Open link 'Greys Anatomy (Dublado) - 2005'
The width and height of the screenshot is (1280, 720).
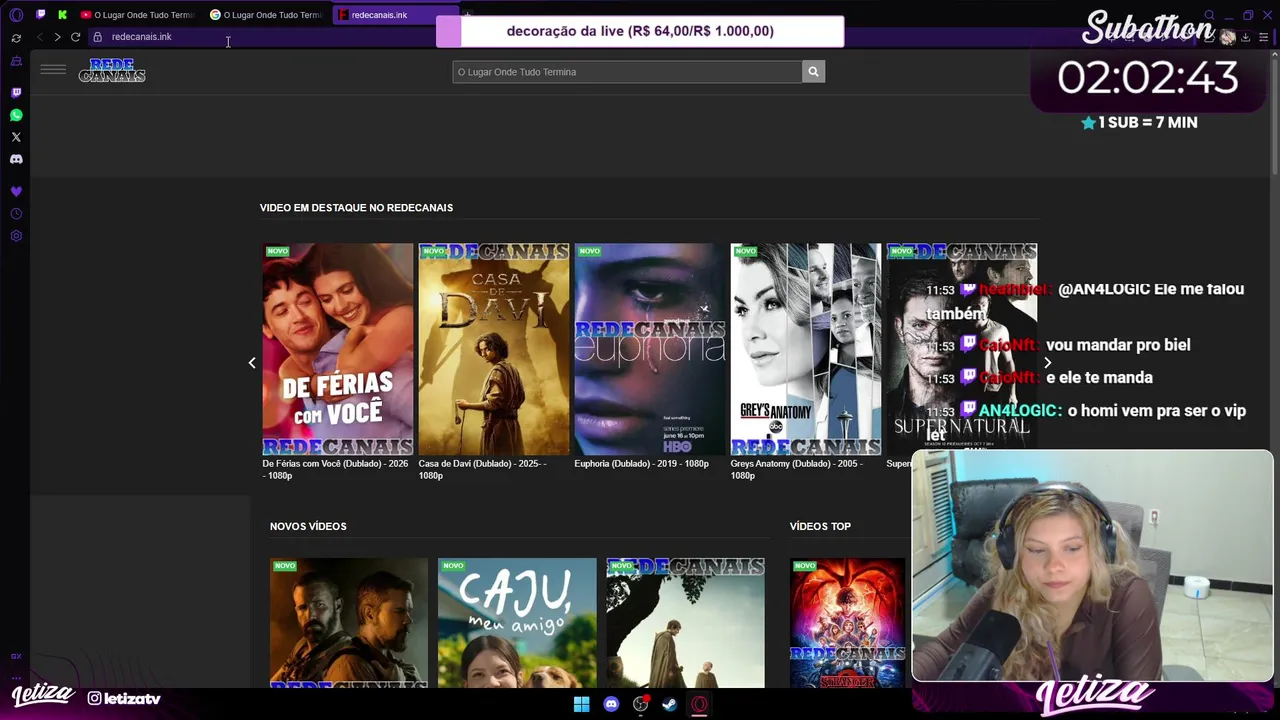796,470
